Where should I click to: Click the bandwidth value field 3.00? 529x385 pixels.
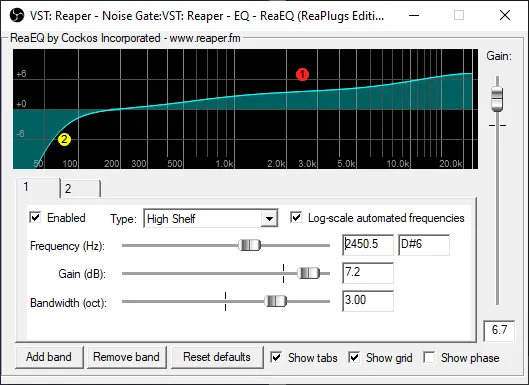point(368,301)
